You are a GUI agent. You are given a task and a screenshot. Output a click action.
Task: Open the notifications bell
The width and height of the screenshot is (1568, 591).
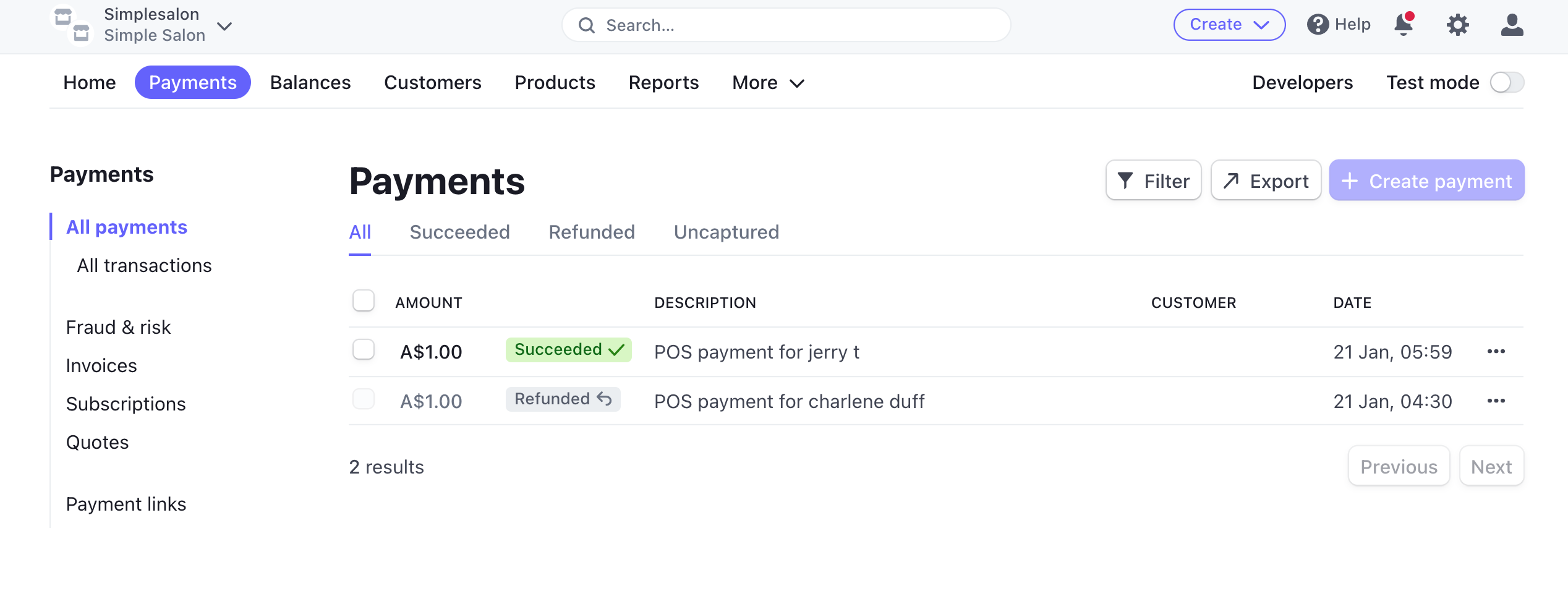click(1404, 25)
